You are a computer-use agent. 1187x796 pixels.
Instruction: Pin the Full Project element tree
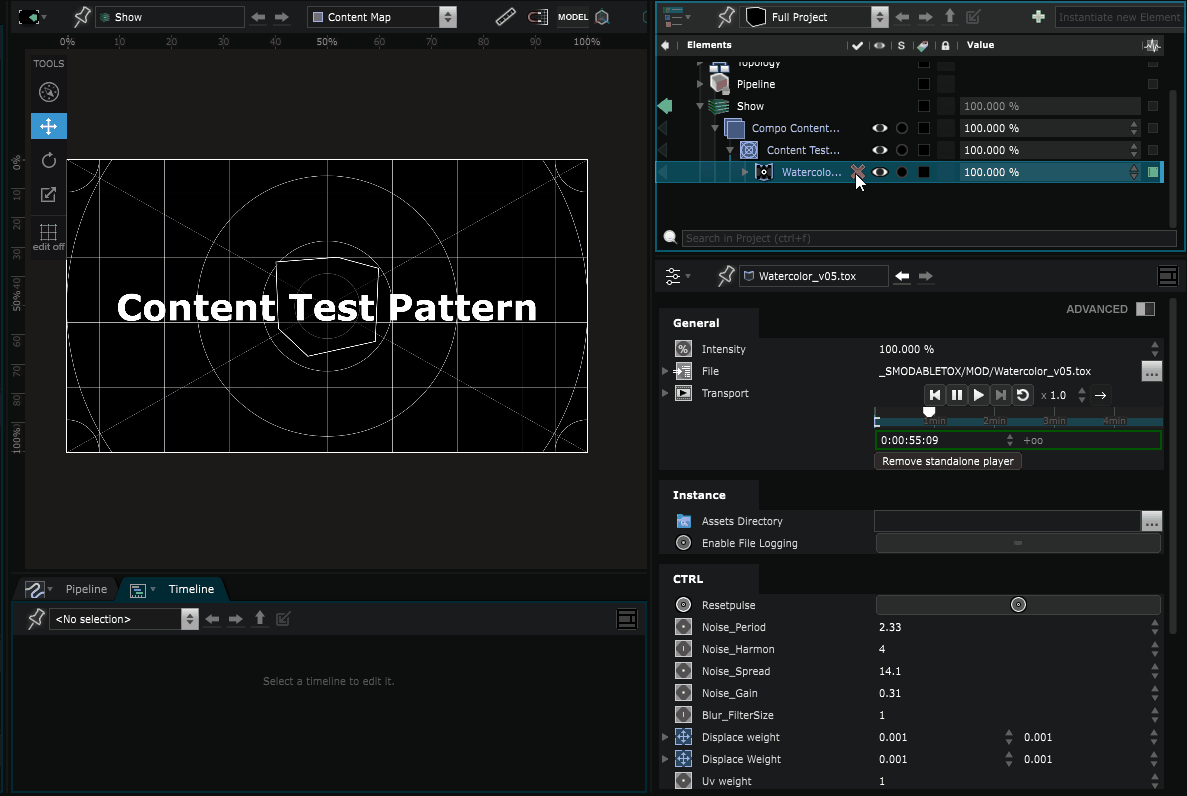click(726, 17)
